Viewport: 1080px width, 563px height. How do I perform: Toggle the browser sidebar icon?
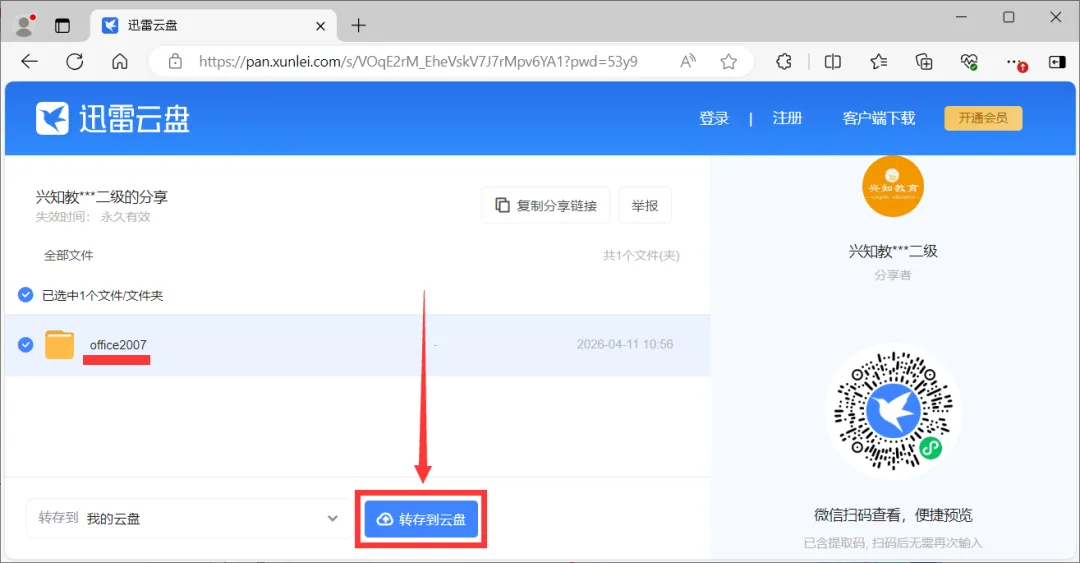pyautogui.click(x=1057, y=62)
